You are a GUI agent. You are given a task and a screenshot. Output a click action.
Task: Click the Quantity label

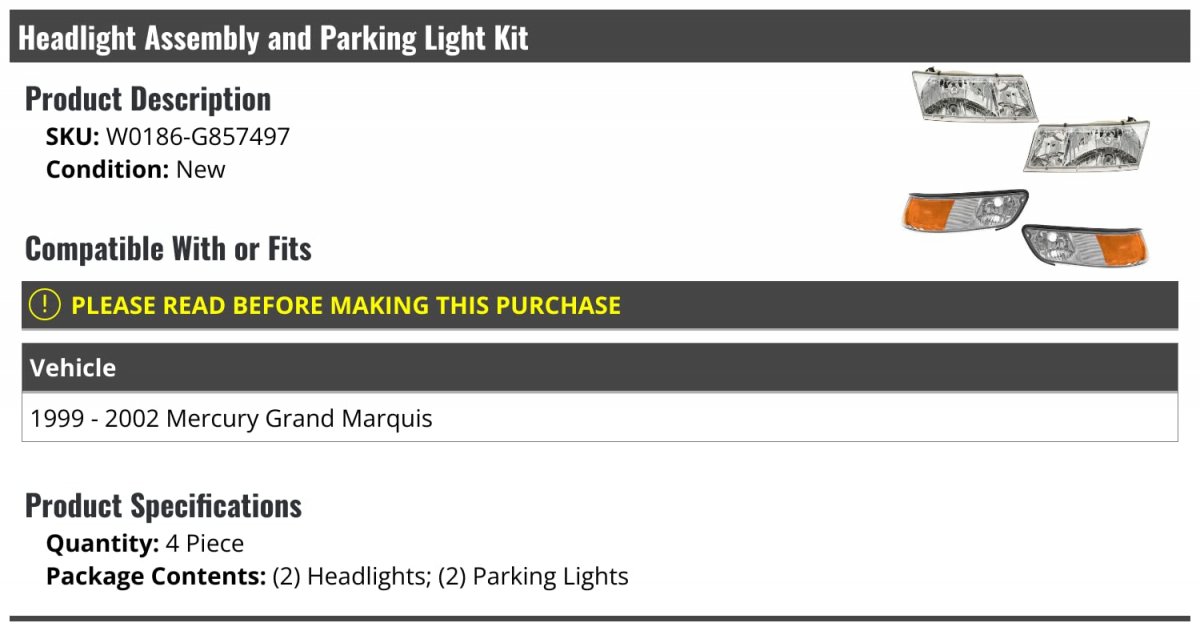pos(102,544)
